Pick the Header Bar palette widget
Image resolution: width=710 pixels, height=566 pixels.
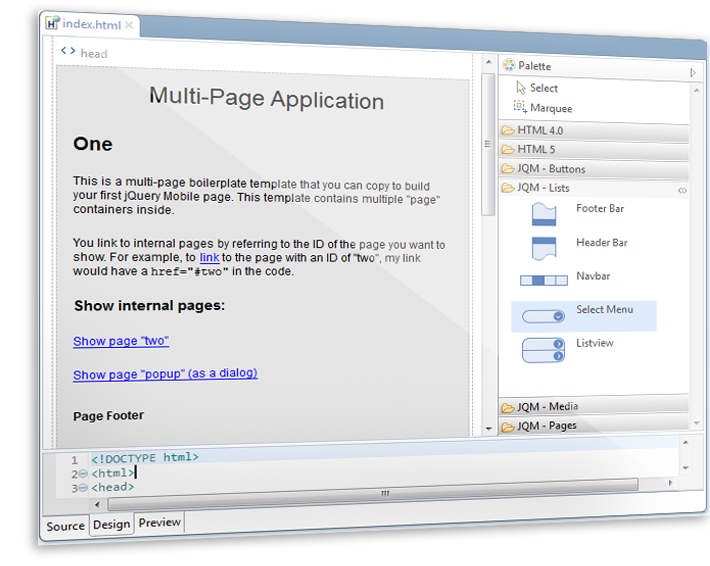click(543, 247)
